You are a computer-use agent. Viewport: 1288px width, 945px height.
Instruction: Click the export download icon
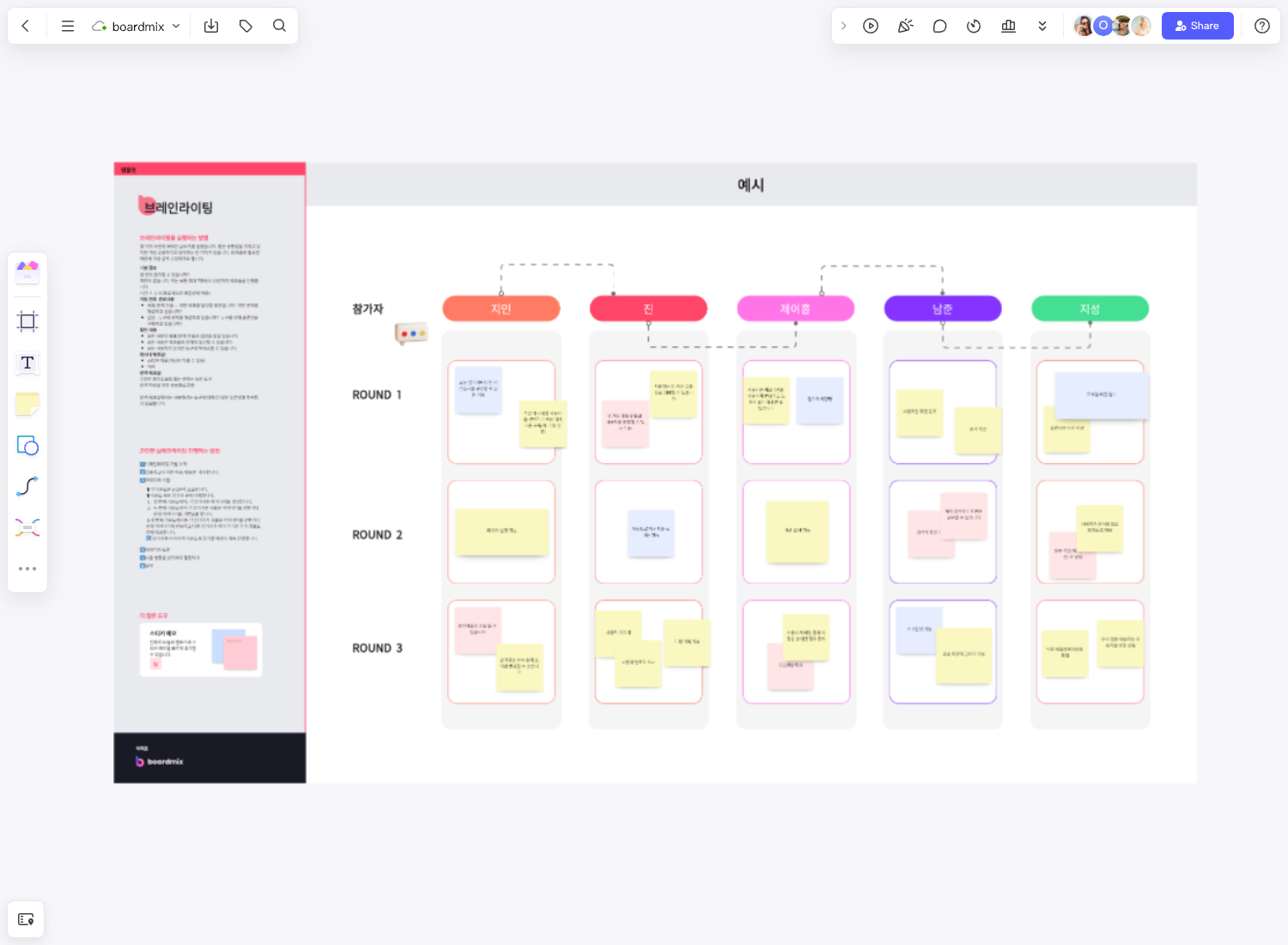tap(211, 26)
